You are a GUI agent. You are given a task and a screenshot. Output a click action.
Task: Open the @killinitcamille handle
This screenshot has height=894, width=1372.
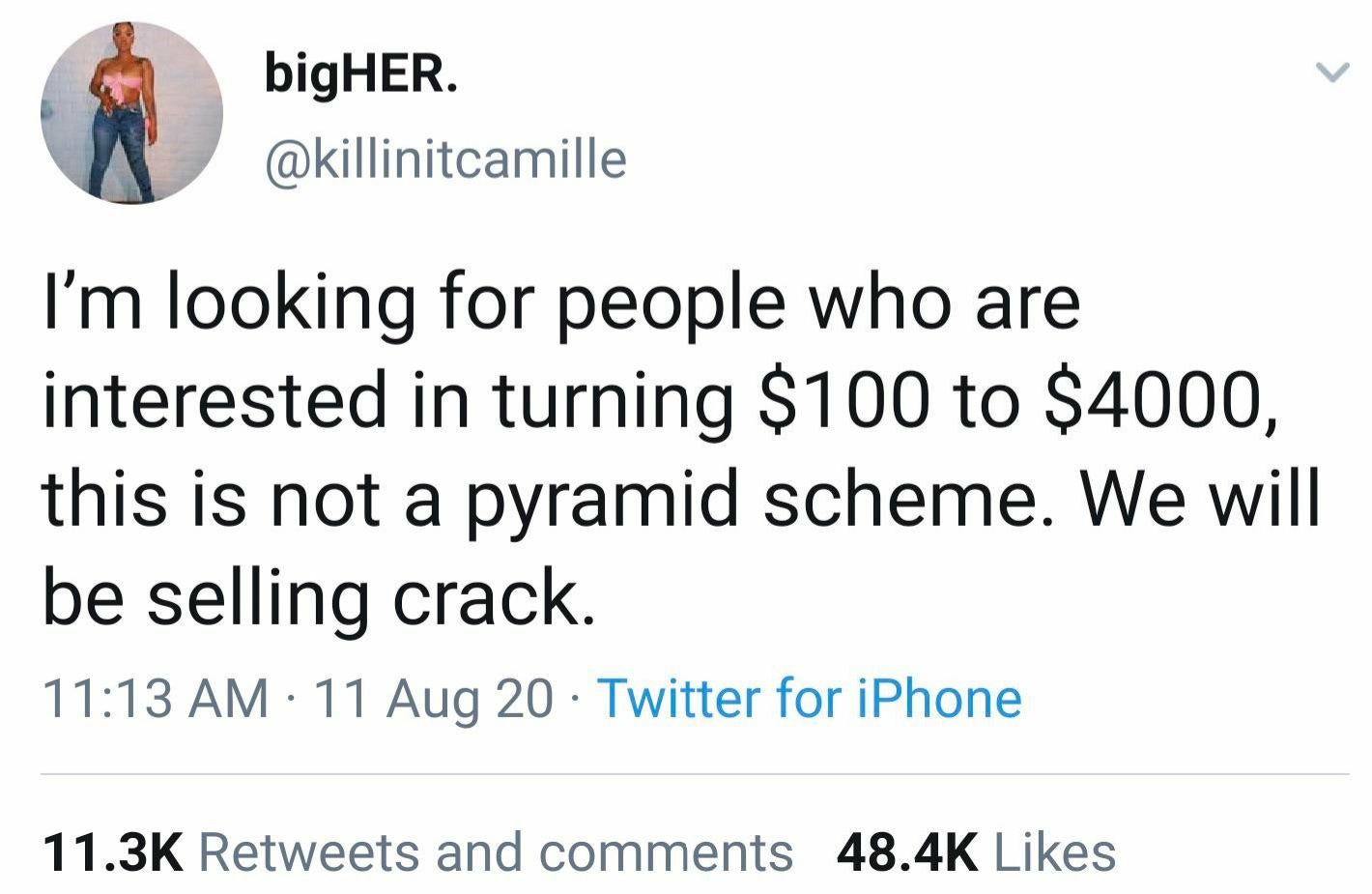[445, 159]
